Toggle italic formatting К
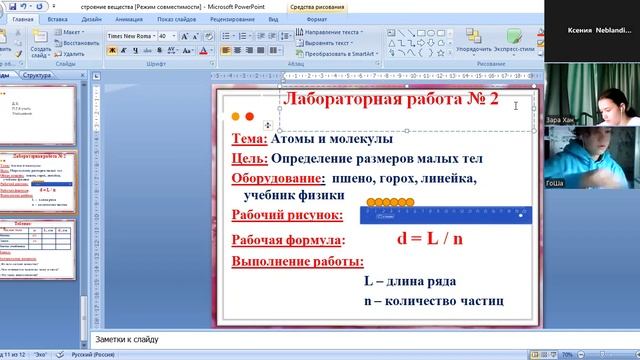Viewport: 640px width, 360px height. (x=124, y=50)
